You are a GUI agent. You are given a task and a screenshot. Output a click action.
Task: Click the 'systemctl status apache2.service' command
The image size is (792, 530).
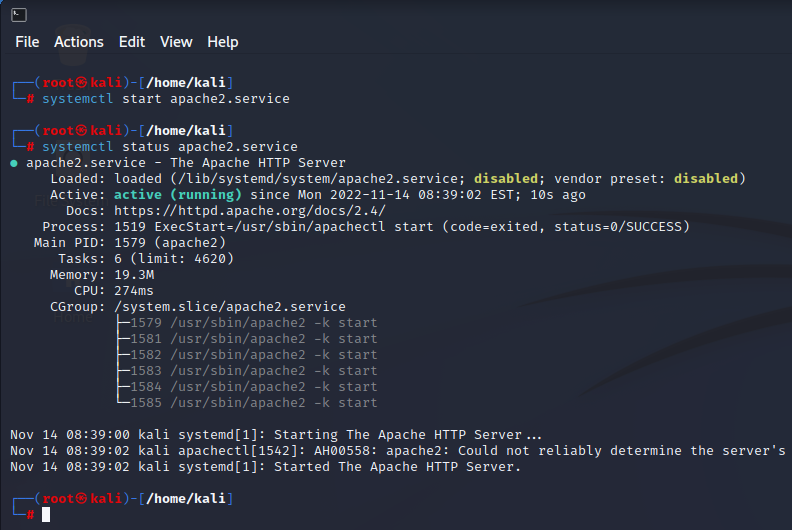click(170, 147)
